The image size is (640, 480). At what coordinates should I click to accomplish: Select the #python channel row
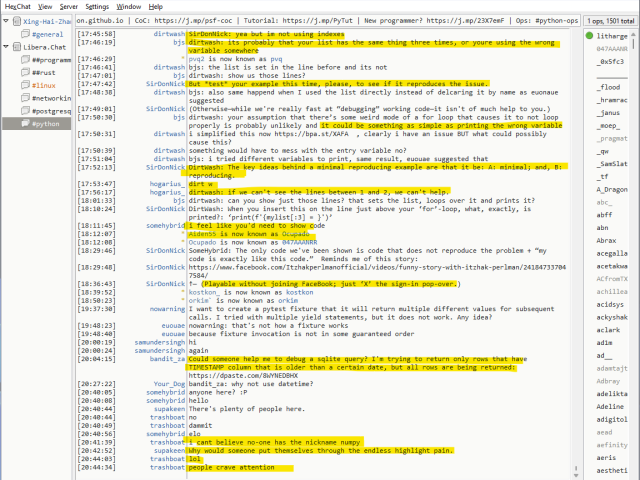37,124
